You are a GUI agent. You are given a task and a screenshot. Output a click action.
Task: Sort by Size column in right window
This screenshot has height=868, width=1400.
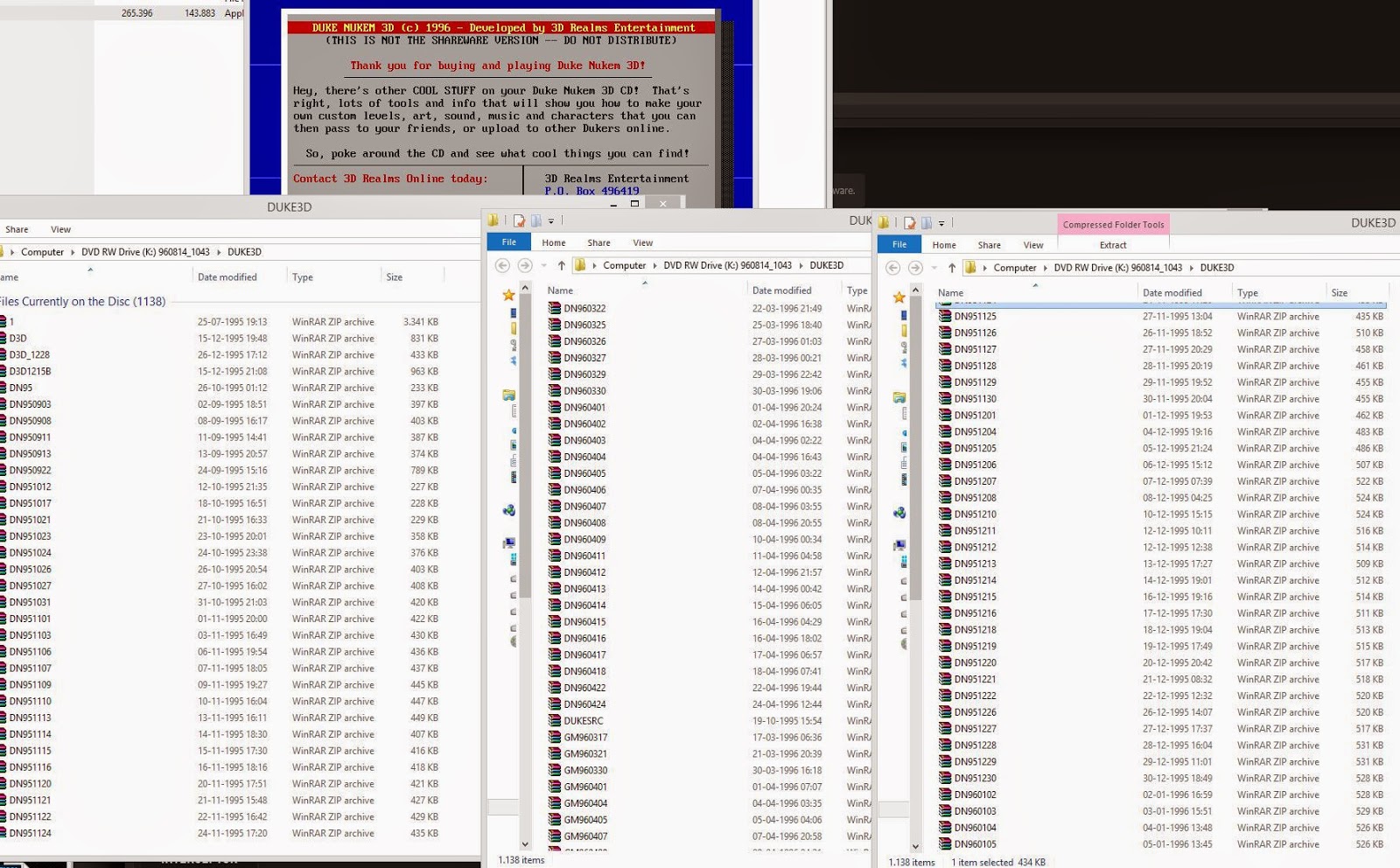1339,293
